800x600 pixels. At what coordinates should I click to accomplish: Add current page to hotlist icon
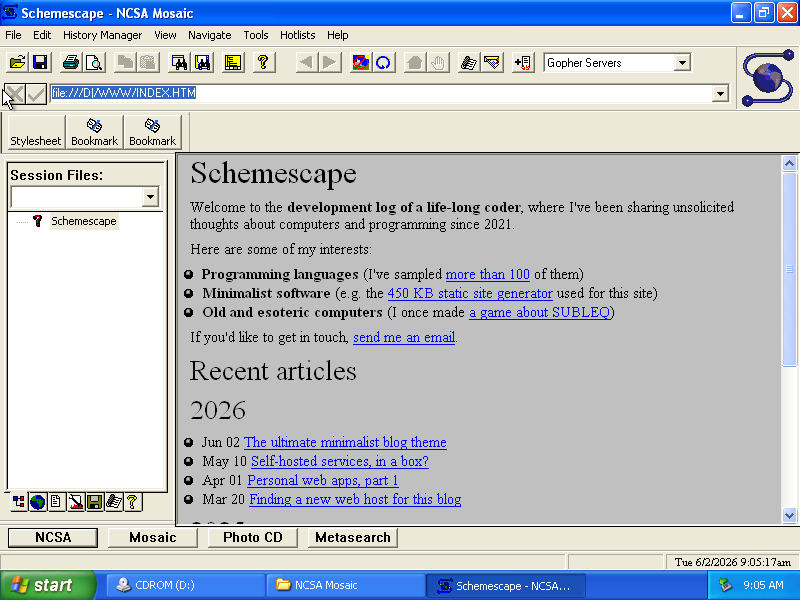click(x=523, y=63)
